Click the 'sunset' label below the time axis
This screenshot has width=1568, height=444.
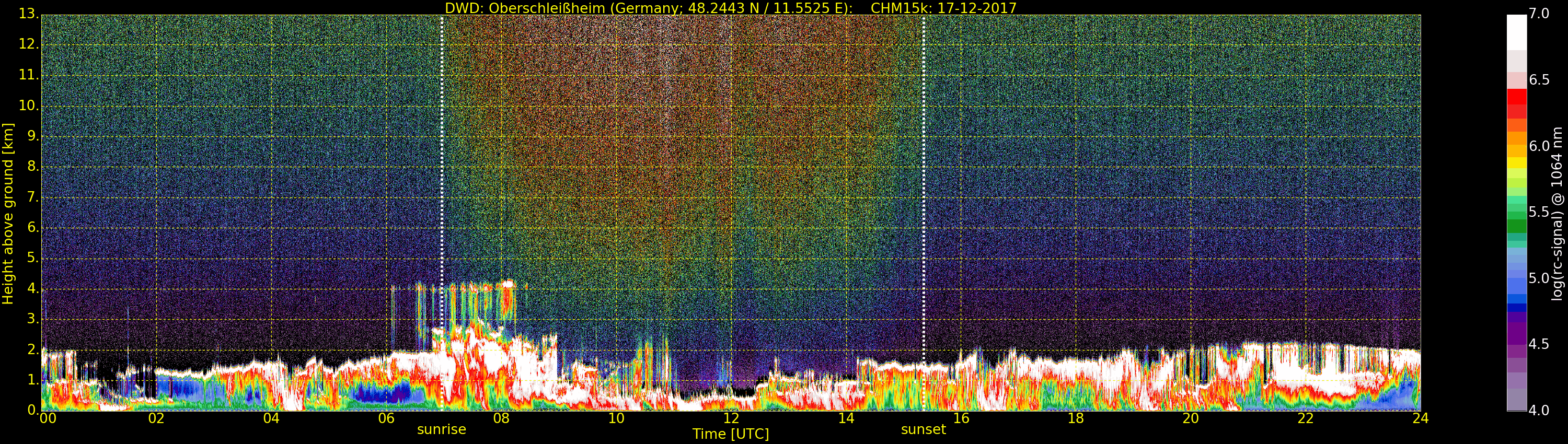pyautogui.click(x=923, y=429)
